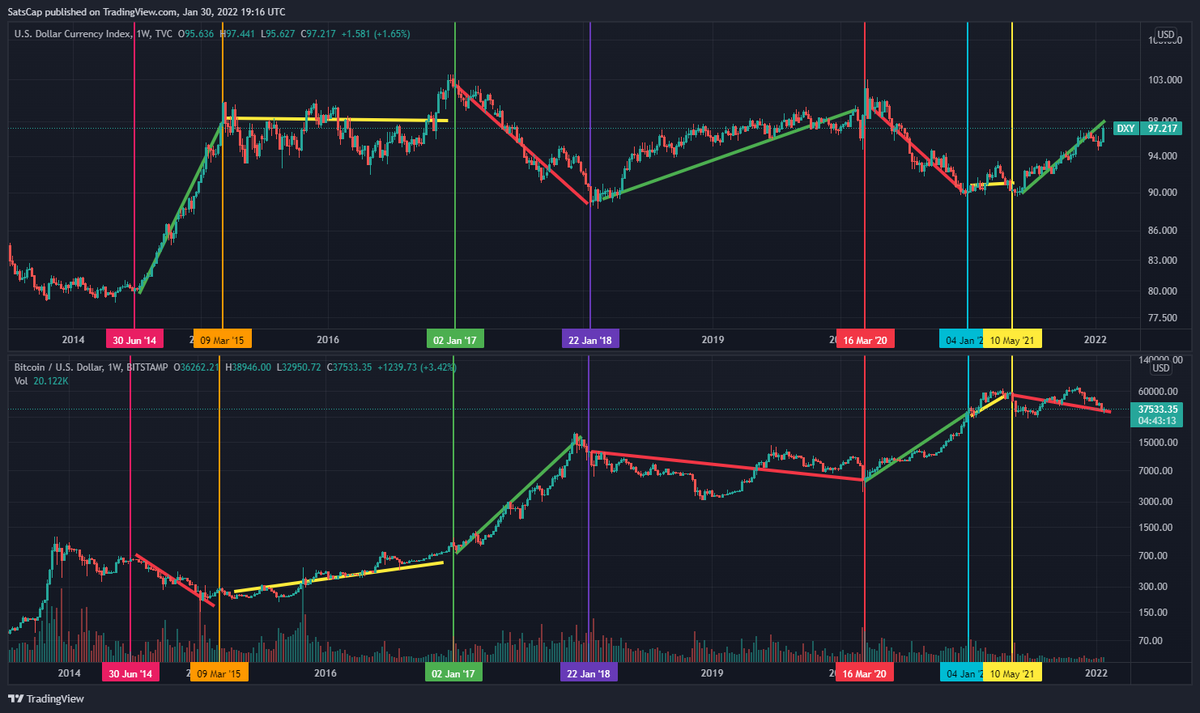Click the 80.000 level on DXY price axis
The height and width of the screenshot is (713, 1200).
click(1162, 292)
